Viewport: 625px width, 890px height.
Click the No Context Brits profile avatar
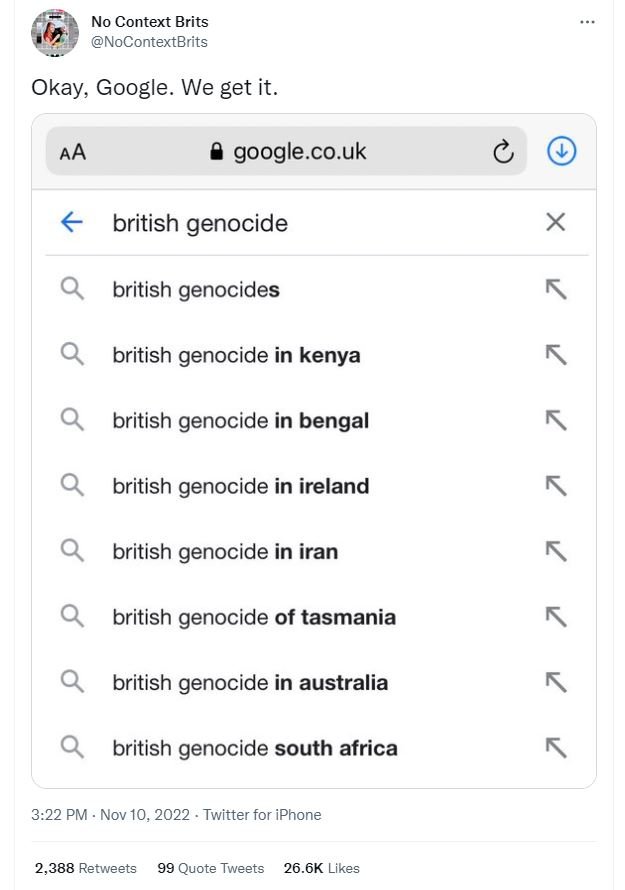coord(55,33)
